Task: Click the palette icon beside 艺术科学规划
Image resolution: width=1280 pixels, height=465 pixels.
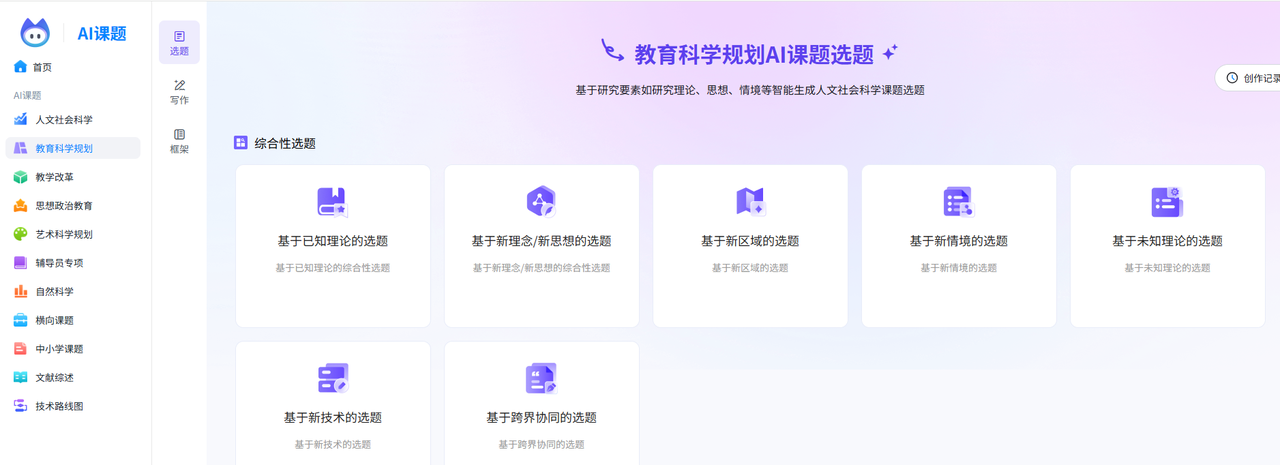Action: [x=20, y=234]
